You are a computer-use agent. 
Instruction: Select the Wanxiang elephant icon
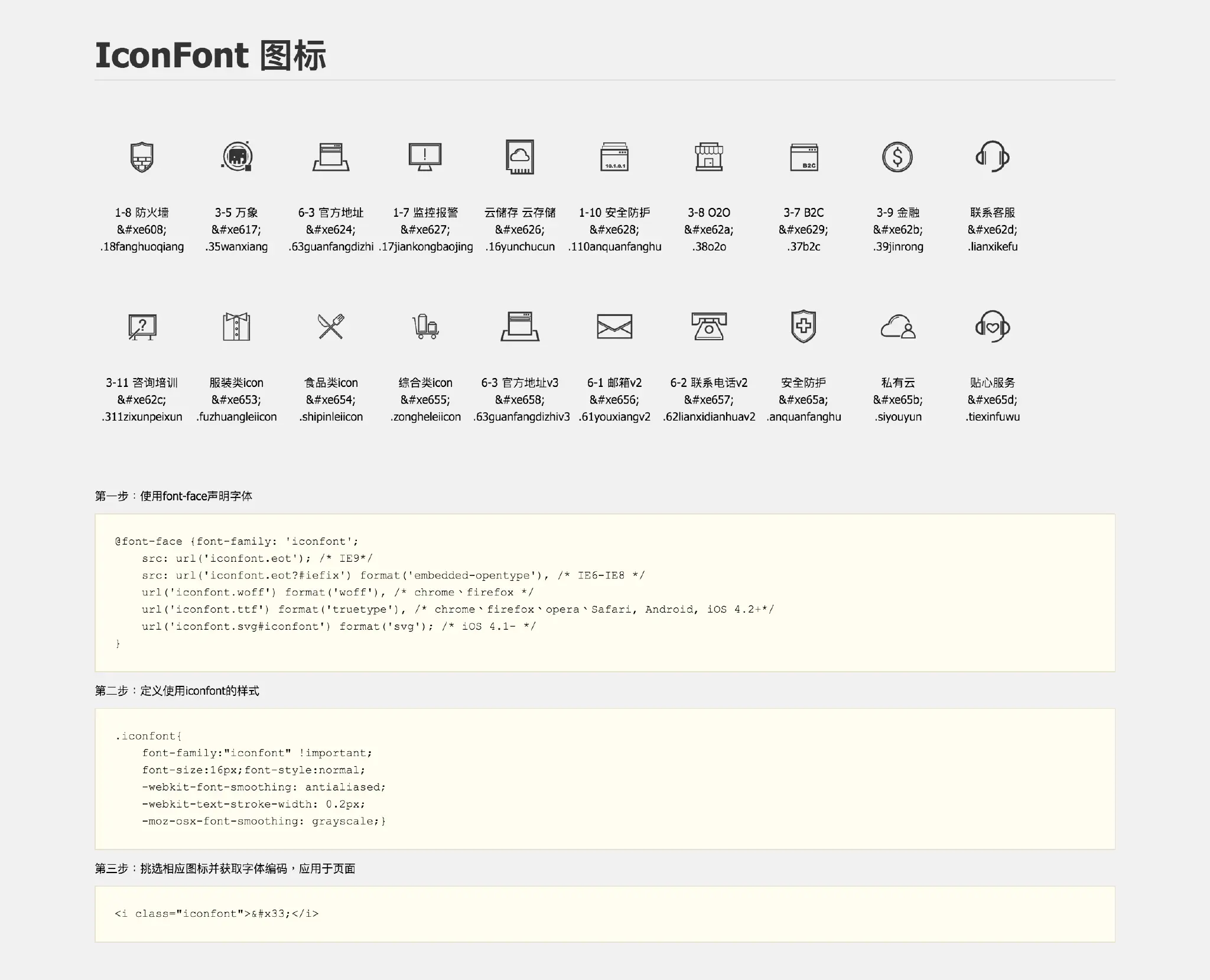[x=236, y=157]
